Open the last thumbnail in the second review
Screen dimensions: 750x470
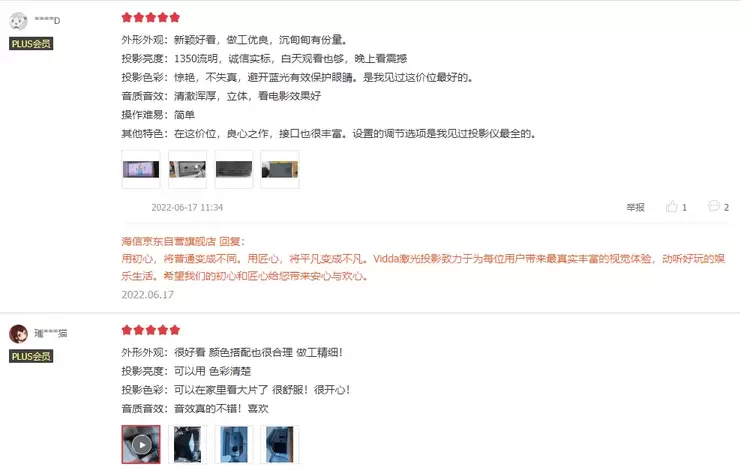click(280, 445)
